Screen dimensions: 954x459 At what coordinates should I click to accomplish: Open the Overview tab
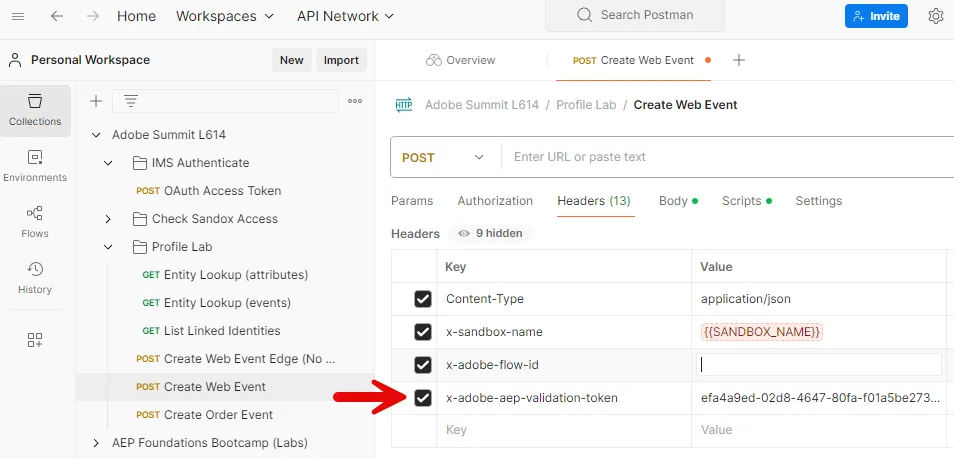pos(461,60)
